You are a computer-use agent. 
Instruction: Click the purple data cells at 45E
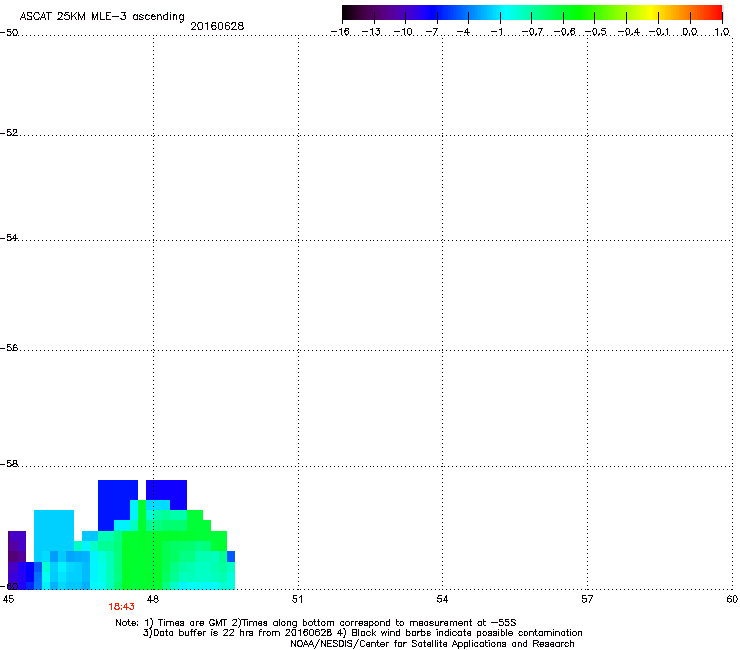[17, 546]
